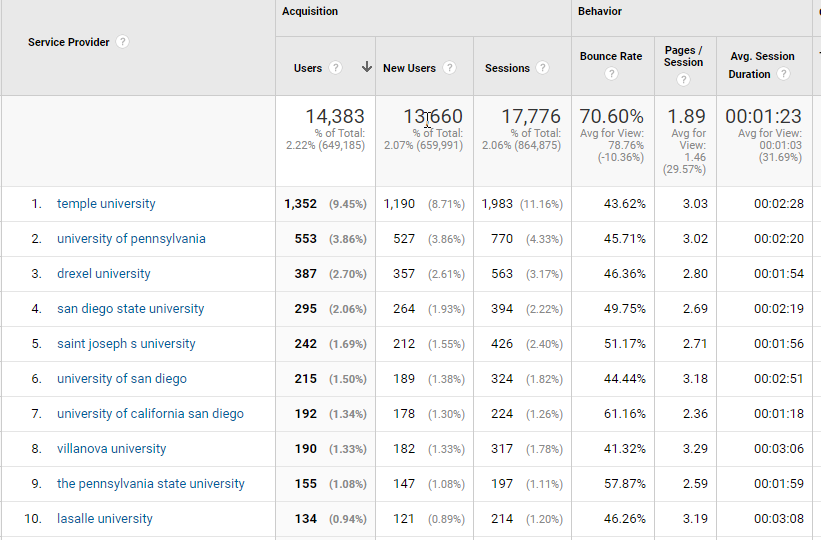Open university of pennsylvania service provider
The width and height of the screenshot is (821, 540).
131,239
